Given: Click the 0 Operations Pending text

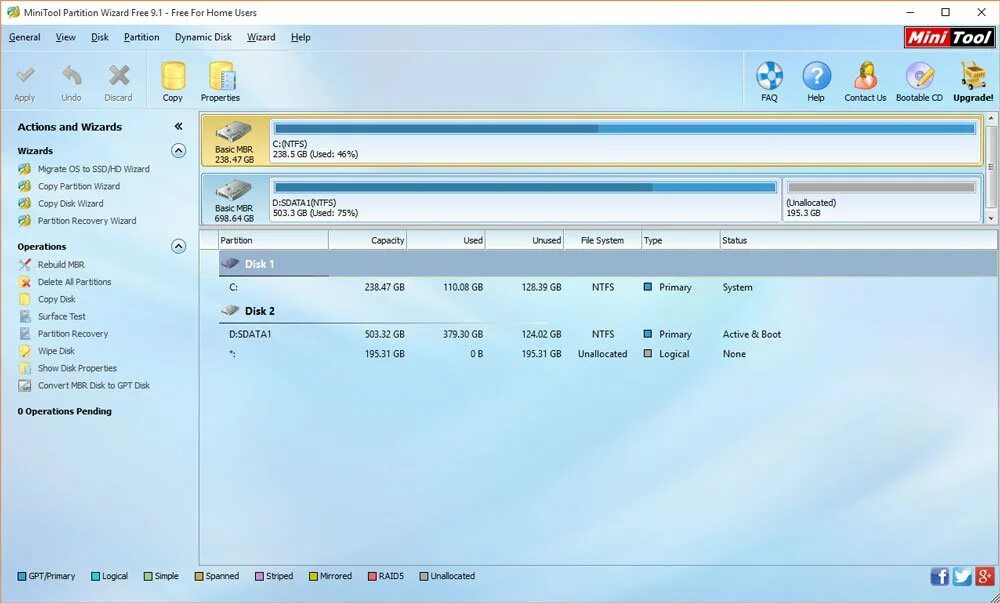Looking at the screenshot, I should pos(64,411).
